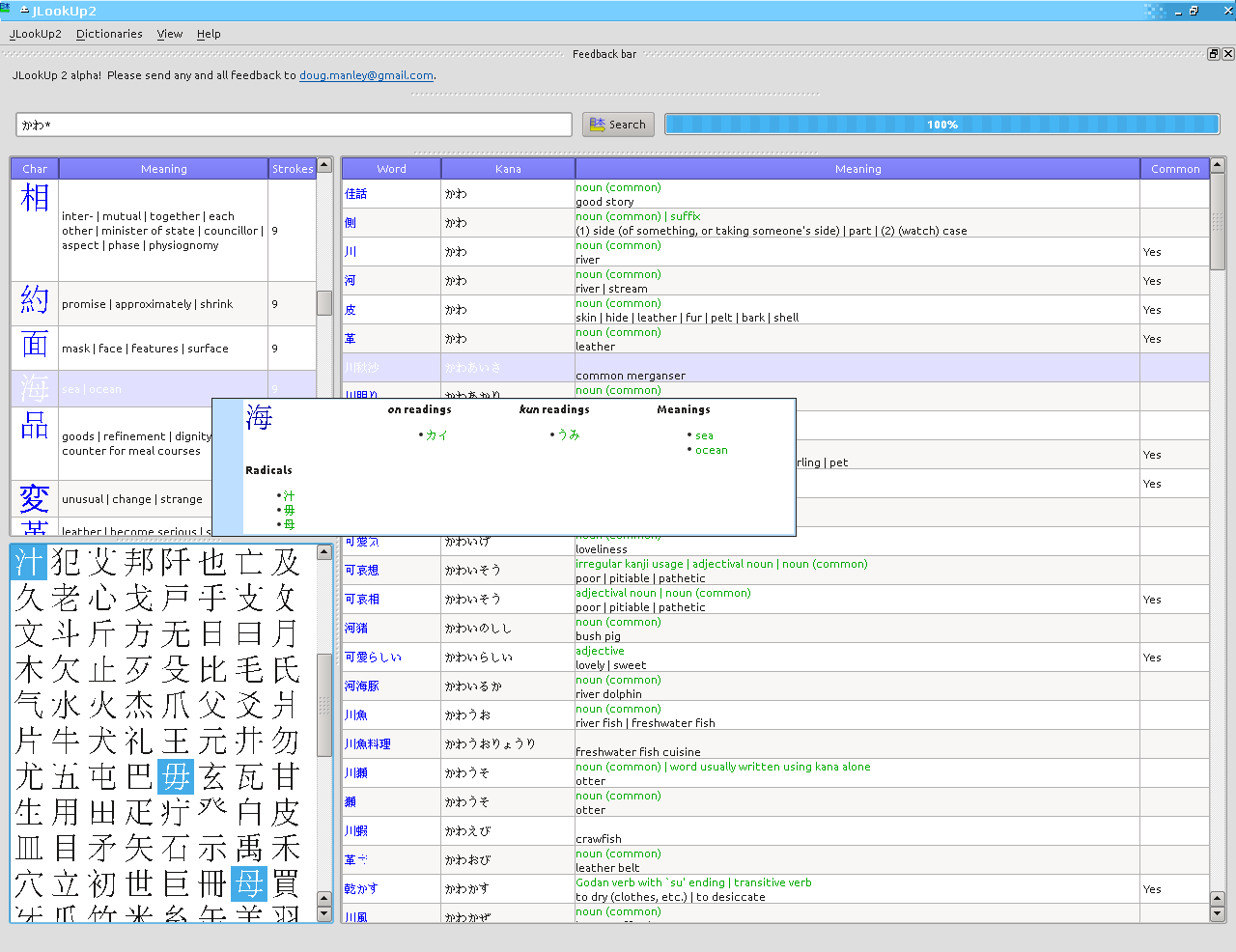Open the word link 乾かす
The width and height of the screenshot is (1236, 952).
tap(361, 889)
